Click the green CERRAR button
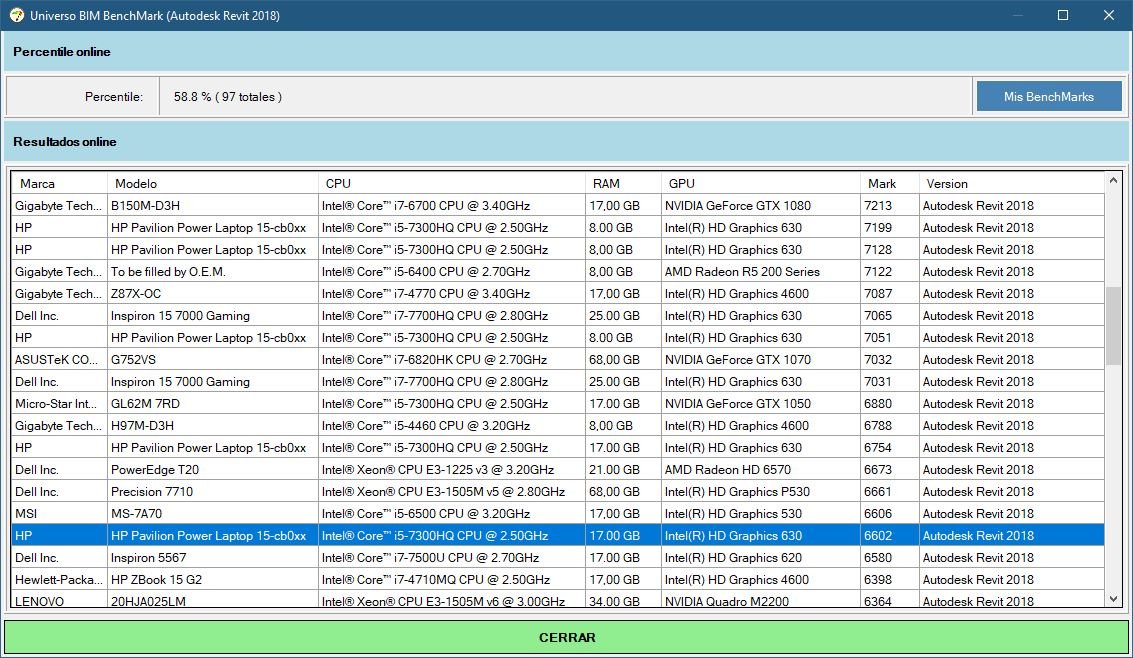The width and height of the screenshot is (1133, 658). (566, 638)
